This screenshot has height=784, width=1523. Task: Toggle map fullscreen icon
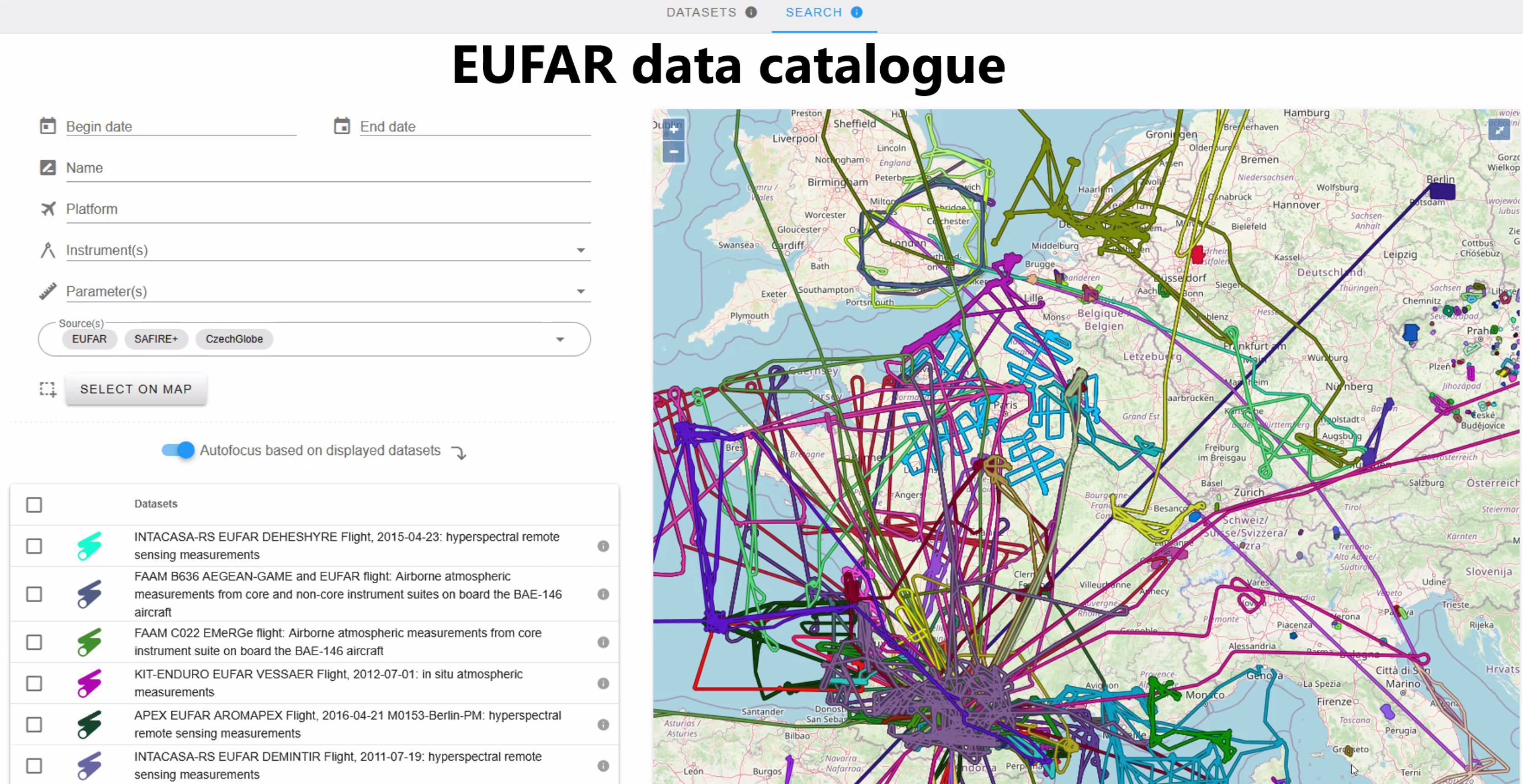point(1499,129)
